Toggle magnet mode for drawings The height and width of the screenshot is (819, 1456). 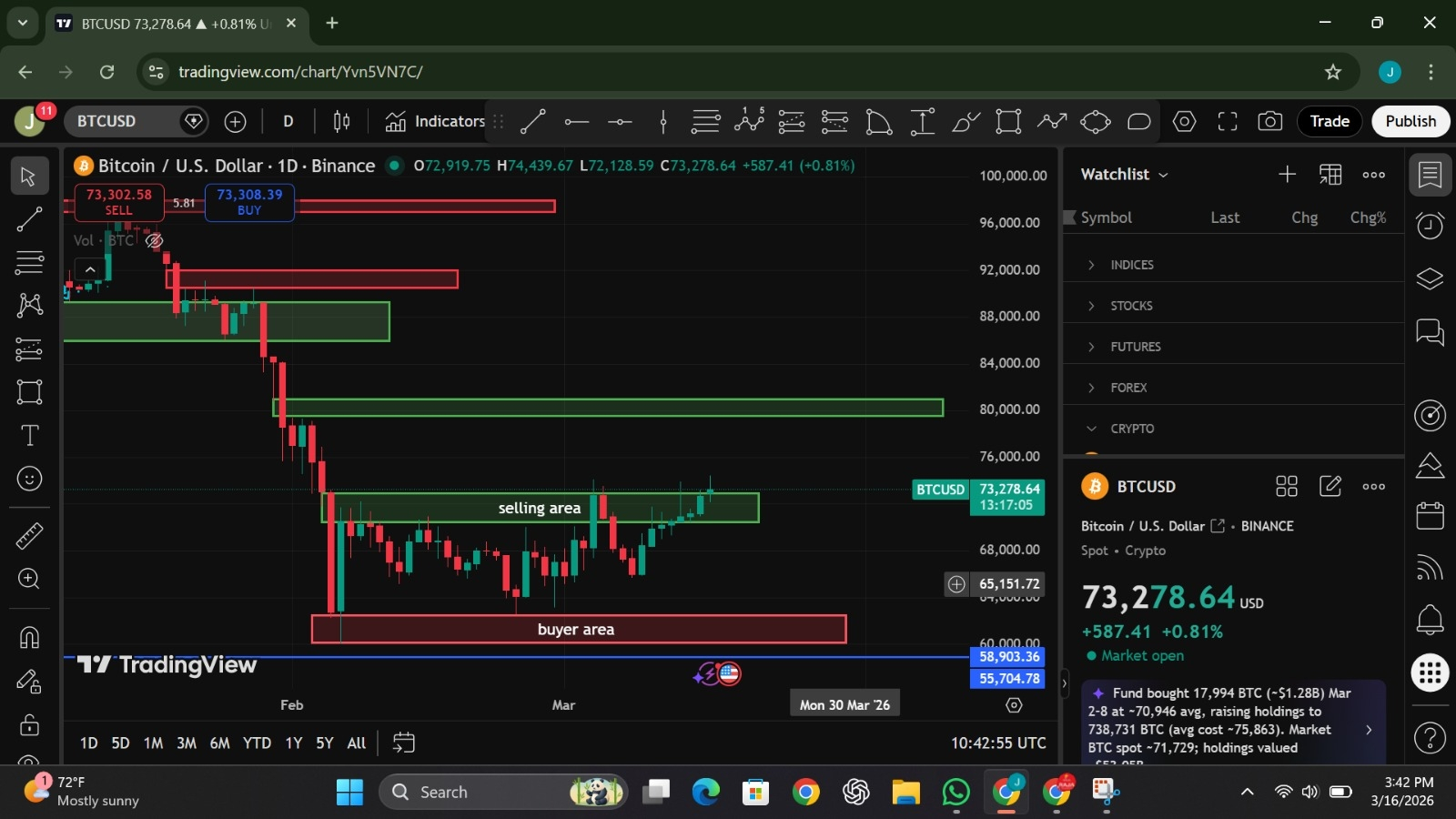point(29,637)
